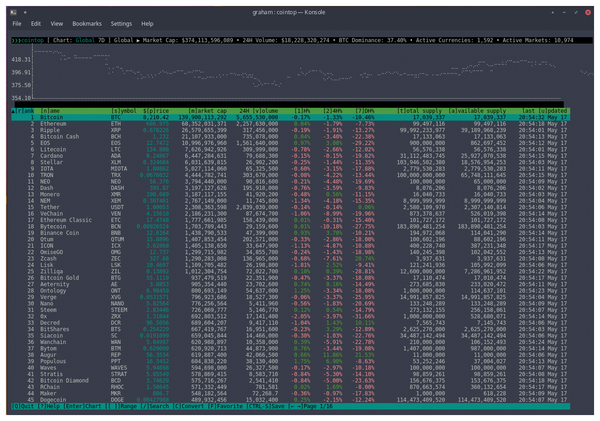Select the Dogecoin row
Viewport: 600px width, 421px height.
[291, 400]
